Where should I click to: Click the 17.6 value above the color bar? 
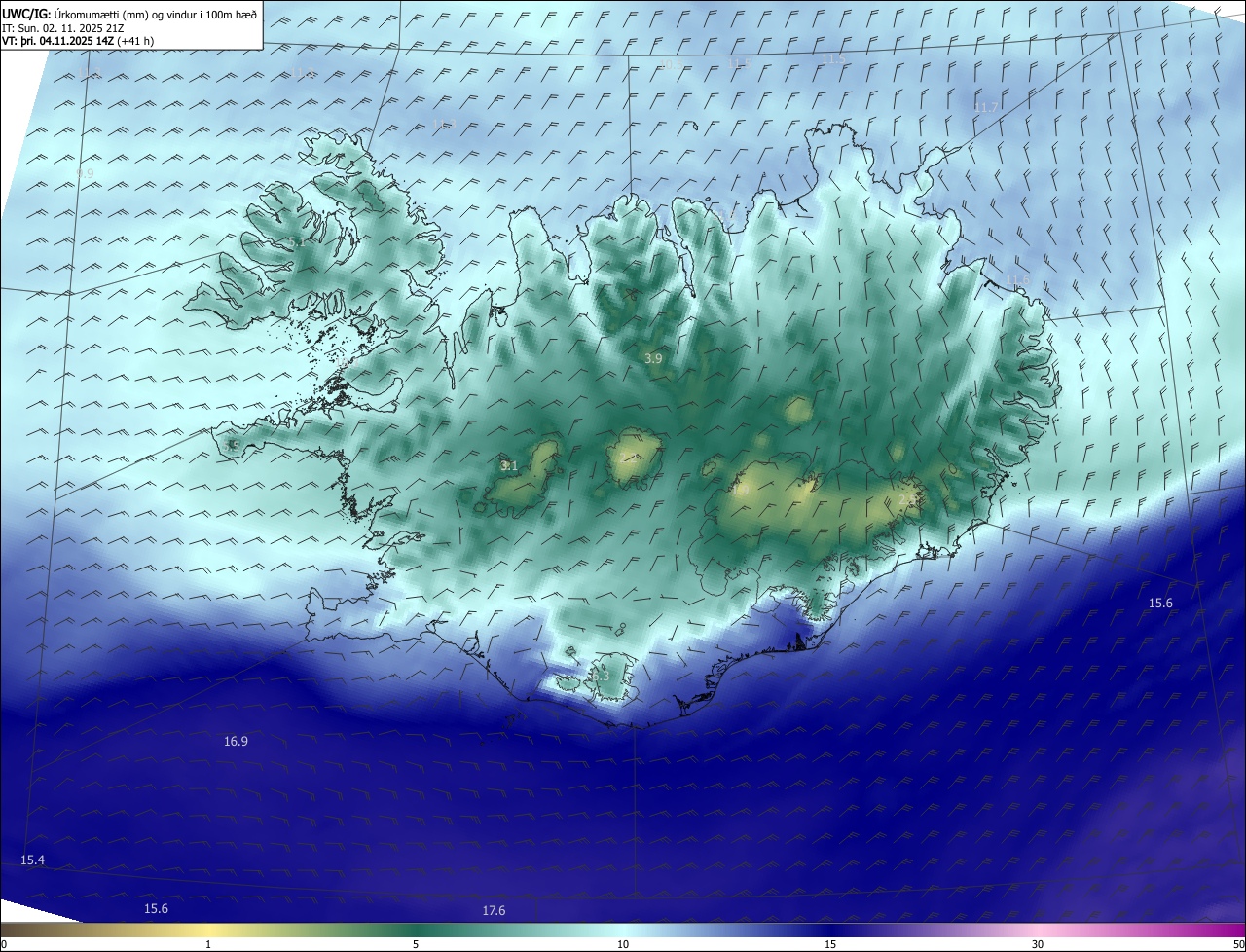[x=494, y=911]
